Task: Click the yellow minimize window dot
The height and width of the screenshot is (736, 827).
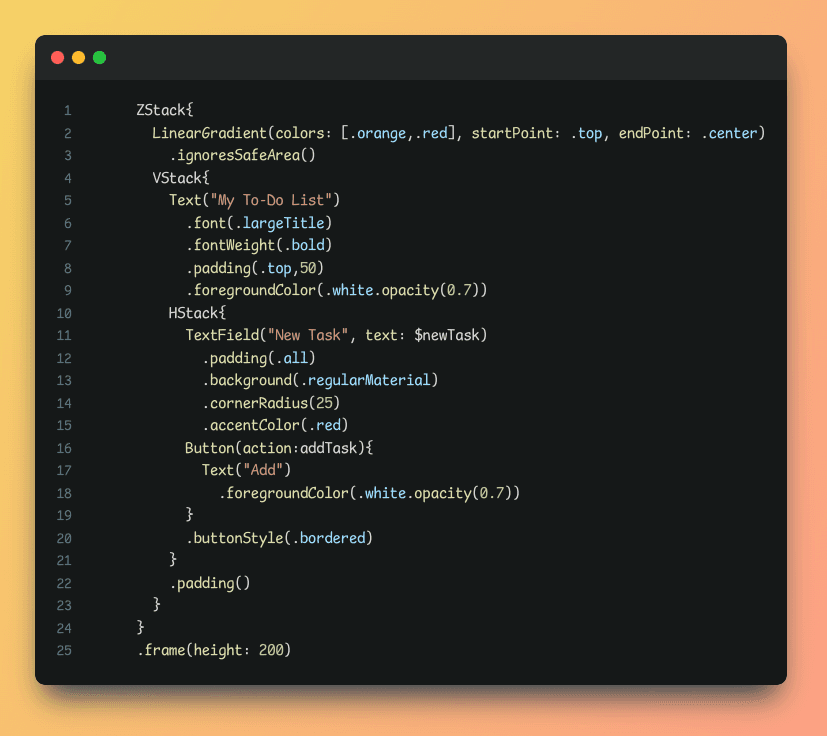Action: [x=79, y=58]
